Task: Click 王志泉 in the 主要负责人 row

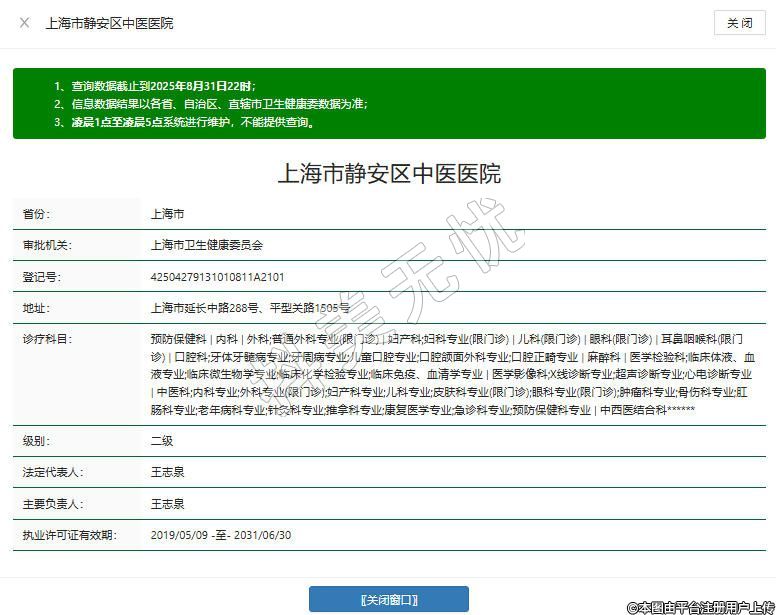Action: point(167,504)
